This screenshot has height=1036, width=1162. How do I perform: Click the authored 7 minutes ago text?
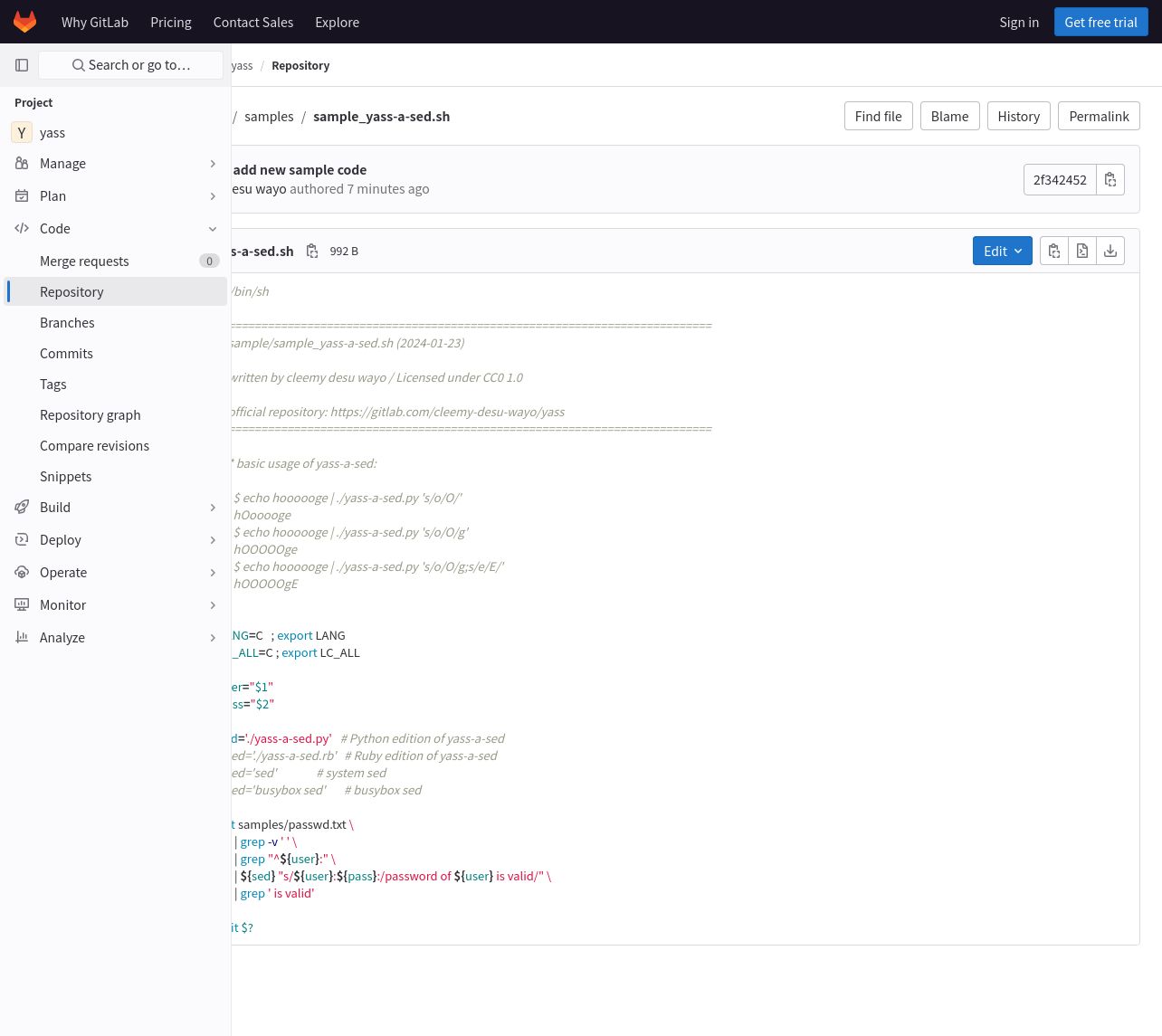pyautogui.click(x=359, y=189)
